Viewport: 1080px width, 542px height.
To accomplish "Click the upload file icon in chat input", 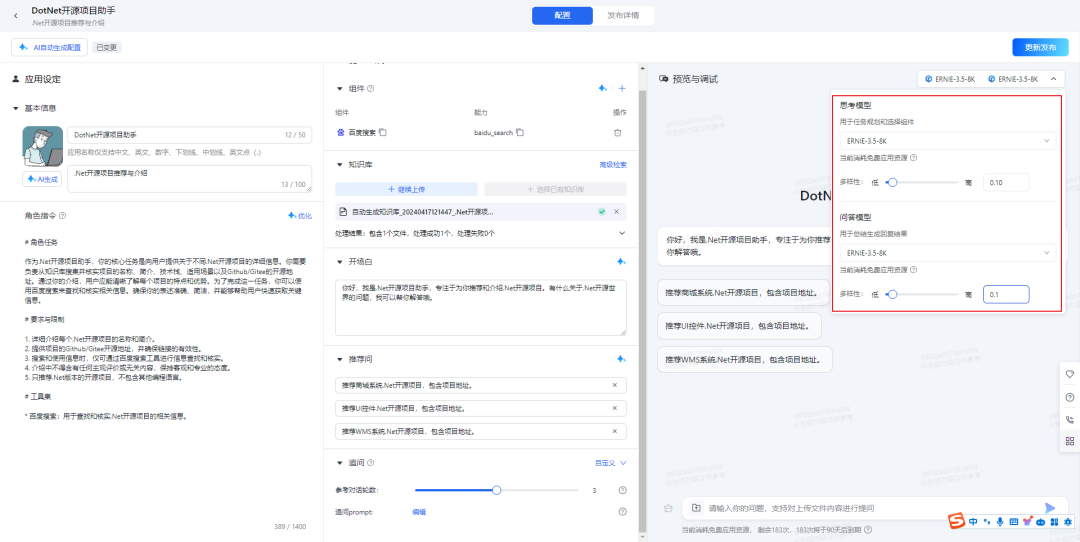I will pos(696,508).
